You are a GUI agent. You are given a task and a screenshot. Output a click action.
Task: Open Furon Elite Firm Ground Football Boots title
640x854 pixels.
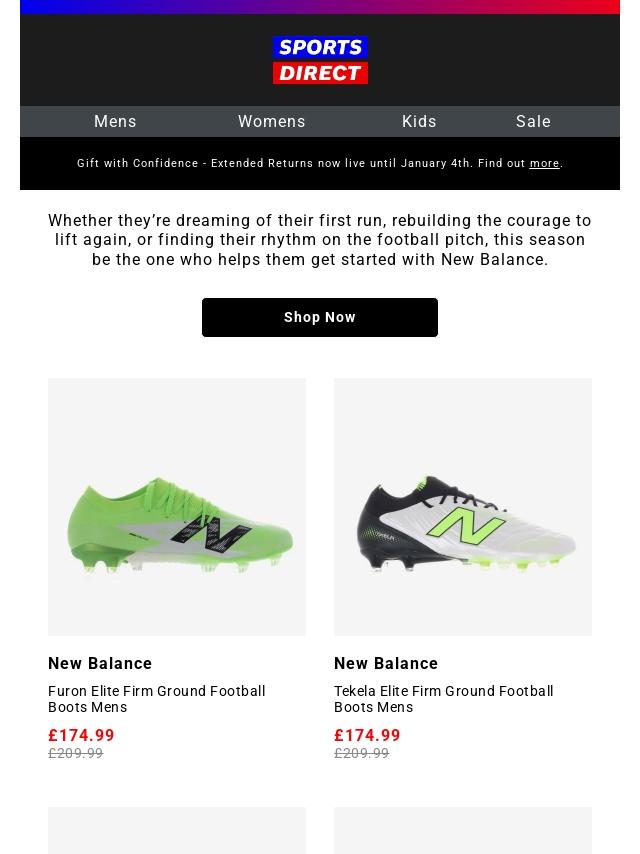coord(157,699)
